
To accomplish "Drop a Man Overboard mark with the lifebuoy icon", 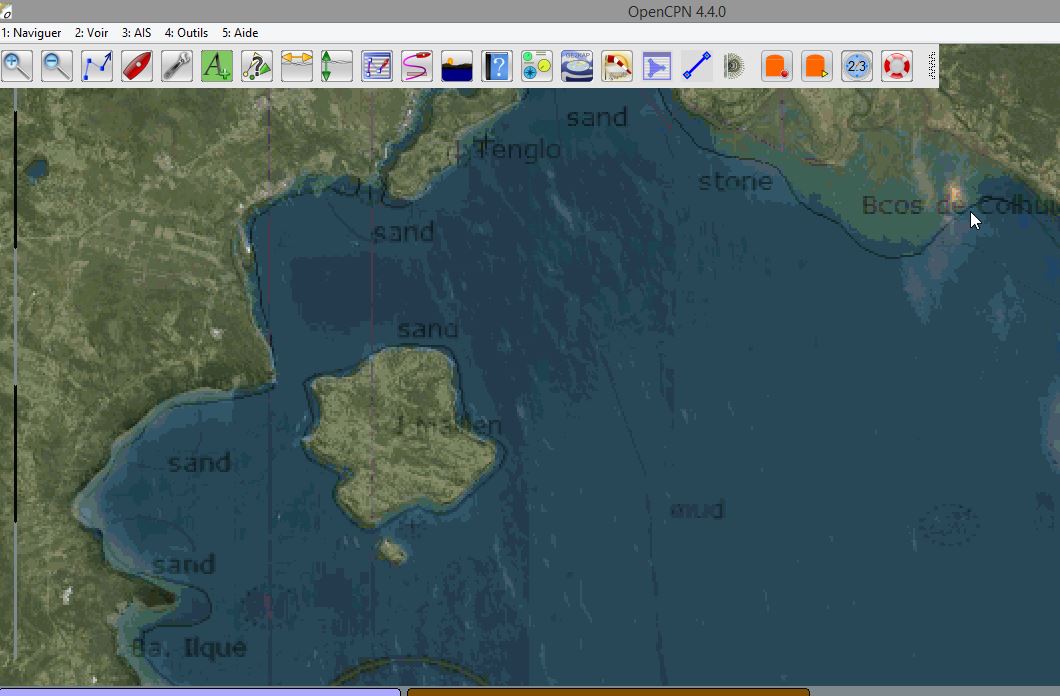I will point(896,66).
